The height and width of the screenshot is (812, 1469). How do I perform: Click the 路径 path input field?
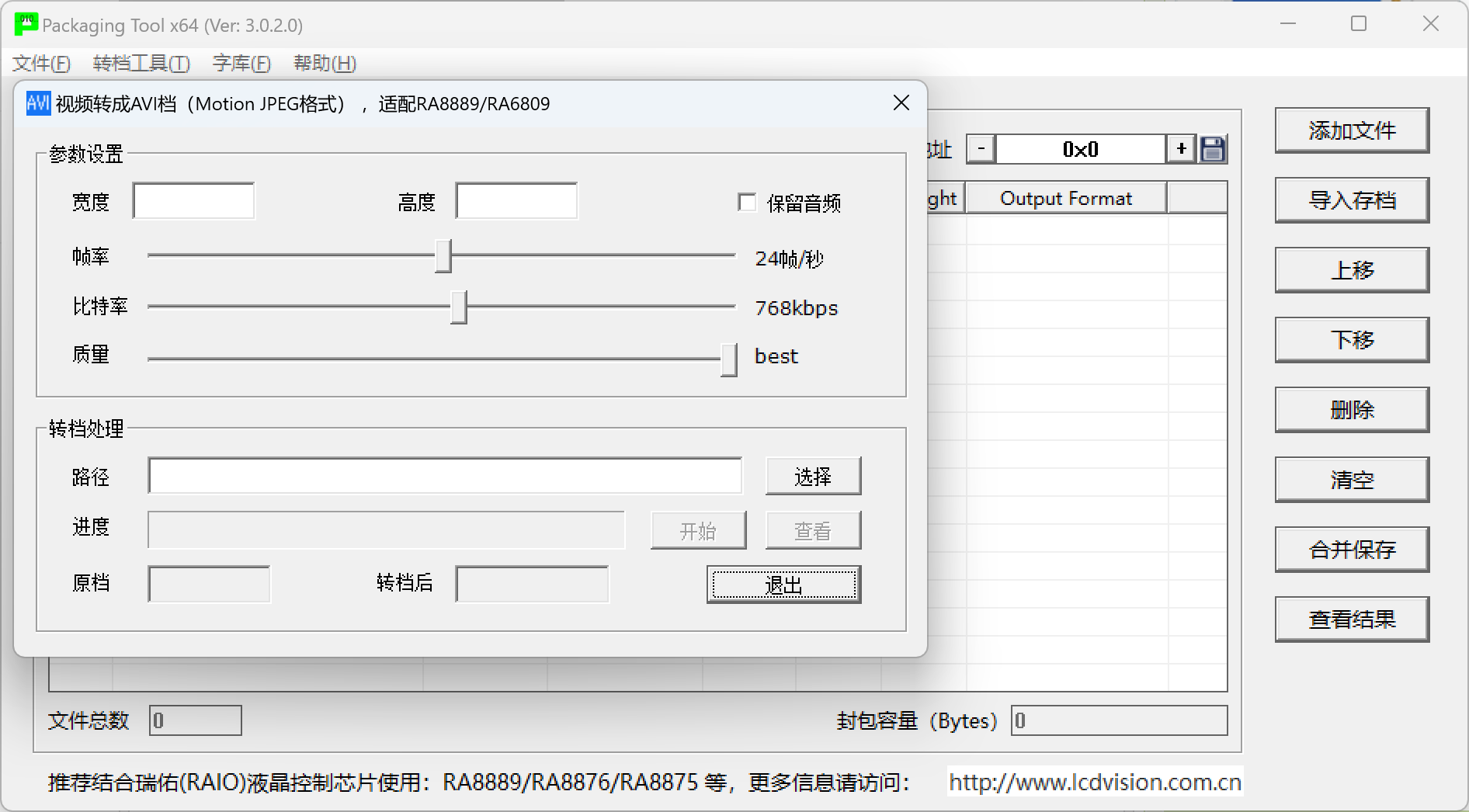445,476
